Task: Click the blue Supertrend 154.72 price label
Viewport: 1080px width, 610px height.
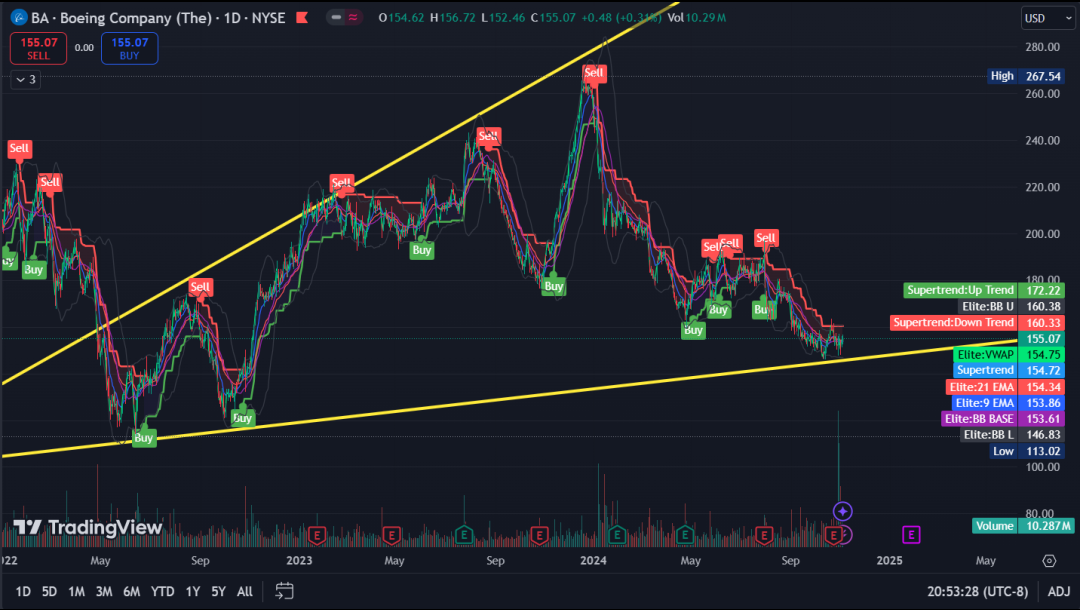Action: coord(1008,370)
